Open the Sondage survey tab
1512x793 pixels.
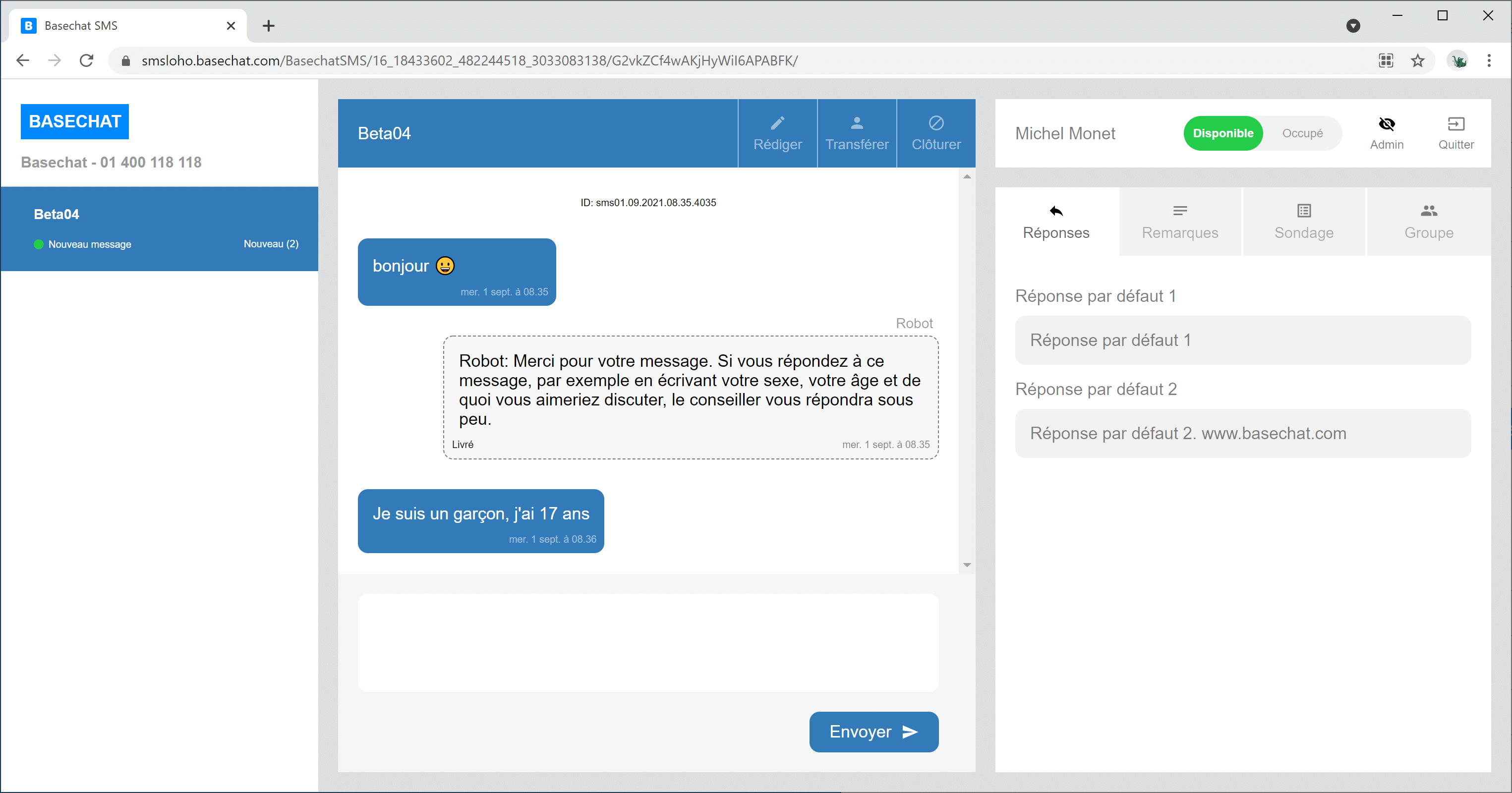point(1303,222)
